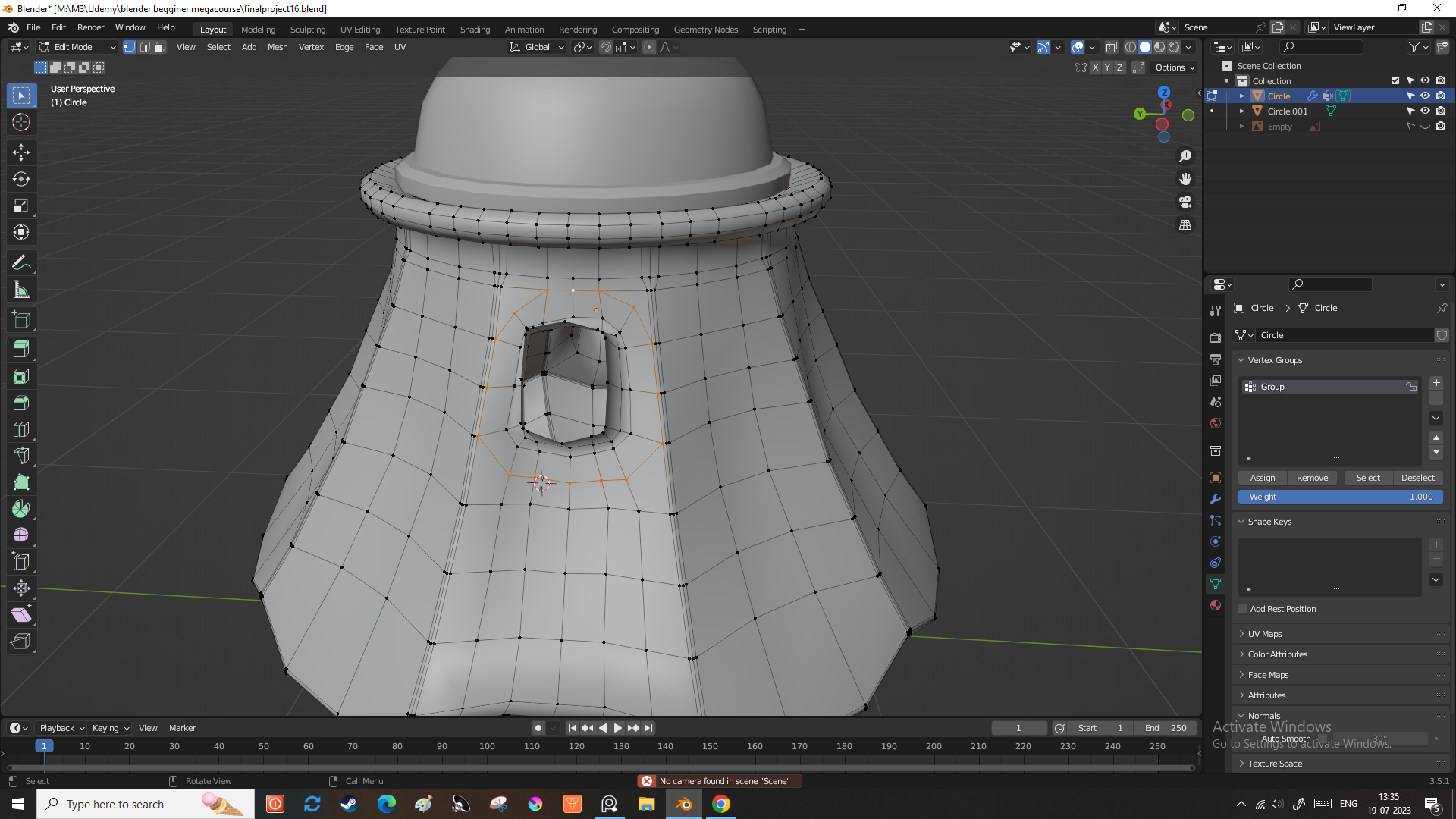Click the current frame number field

[x=1018, y=728]
